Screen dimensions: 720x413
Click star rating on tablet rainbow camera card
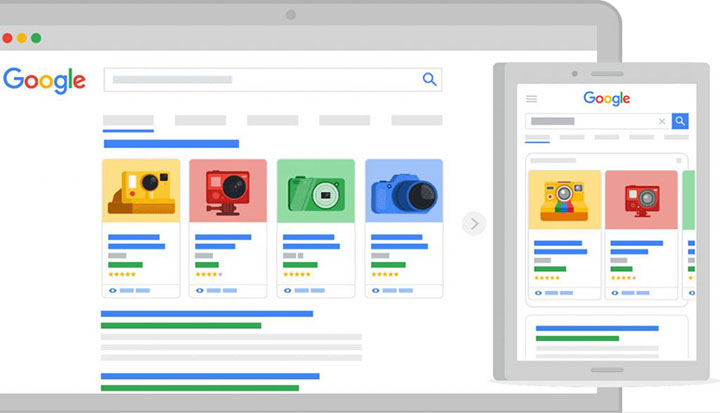point(547,278)
